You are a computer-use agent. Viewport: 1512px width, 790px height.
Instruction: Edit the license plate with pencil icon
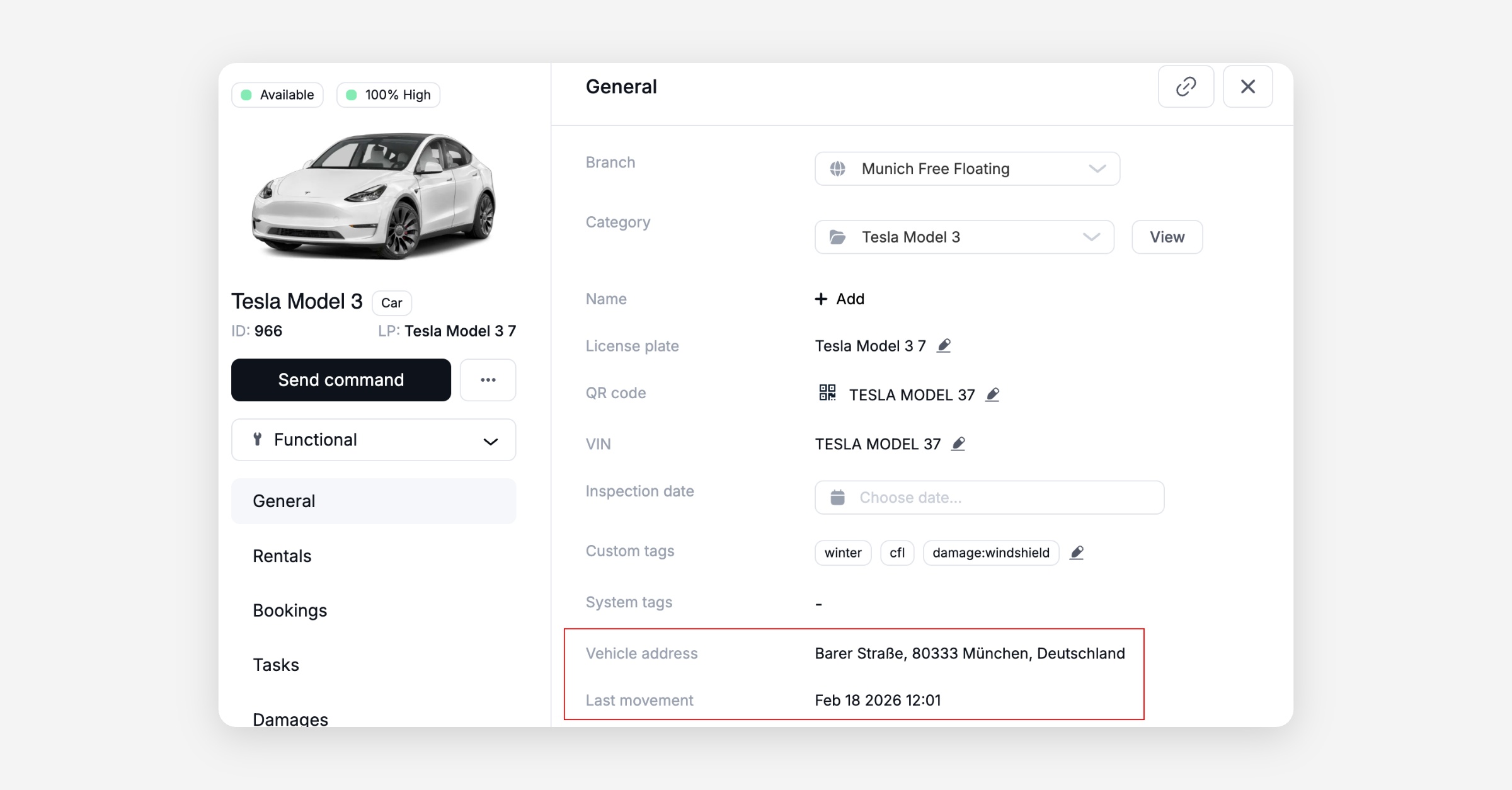pos(943,346)
